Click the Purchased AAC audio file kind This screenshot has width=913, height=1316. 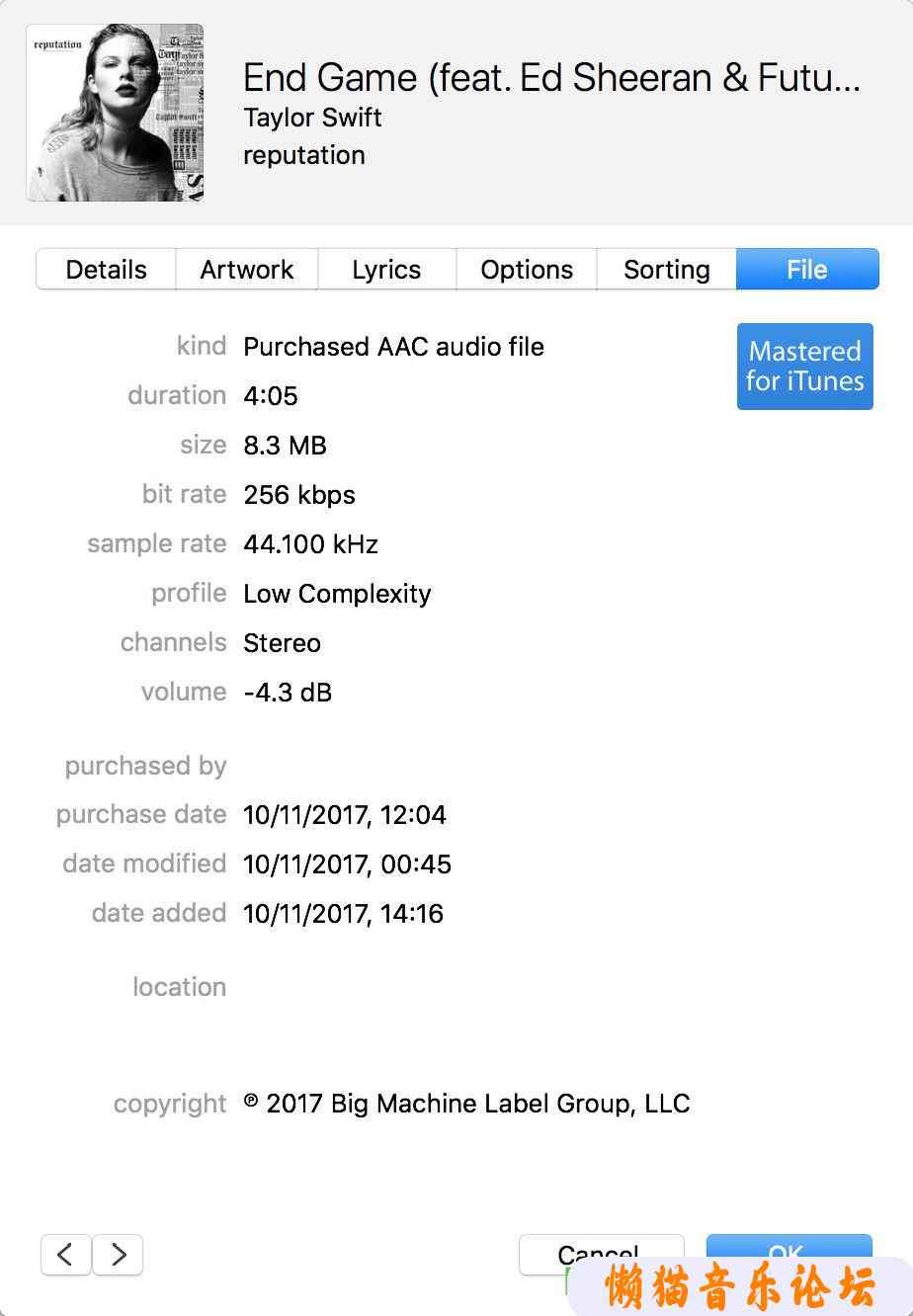click(x=393, y=347)
